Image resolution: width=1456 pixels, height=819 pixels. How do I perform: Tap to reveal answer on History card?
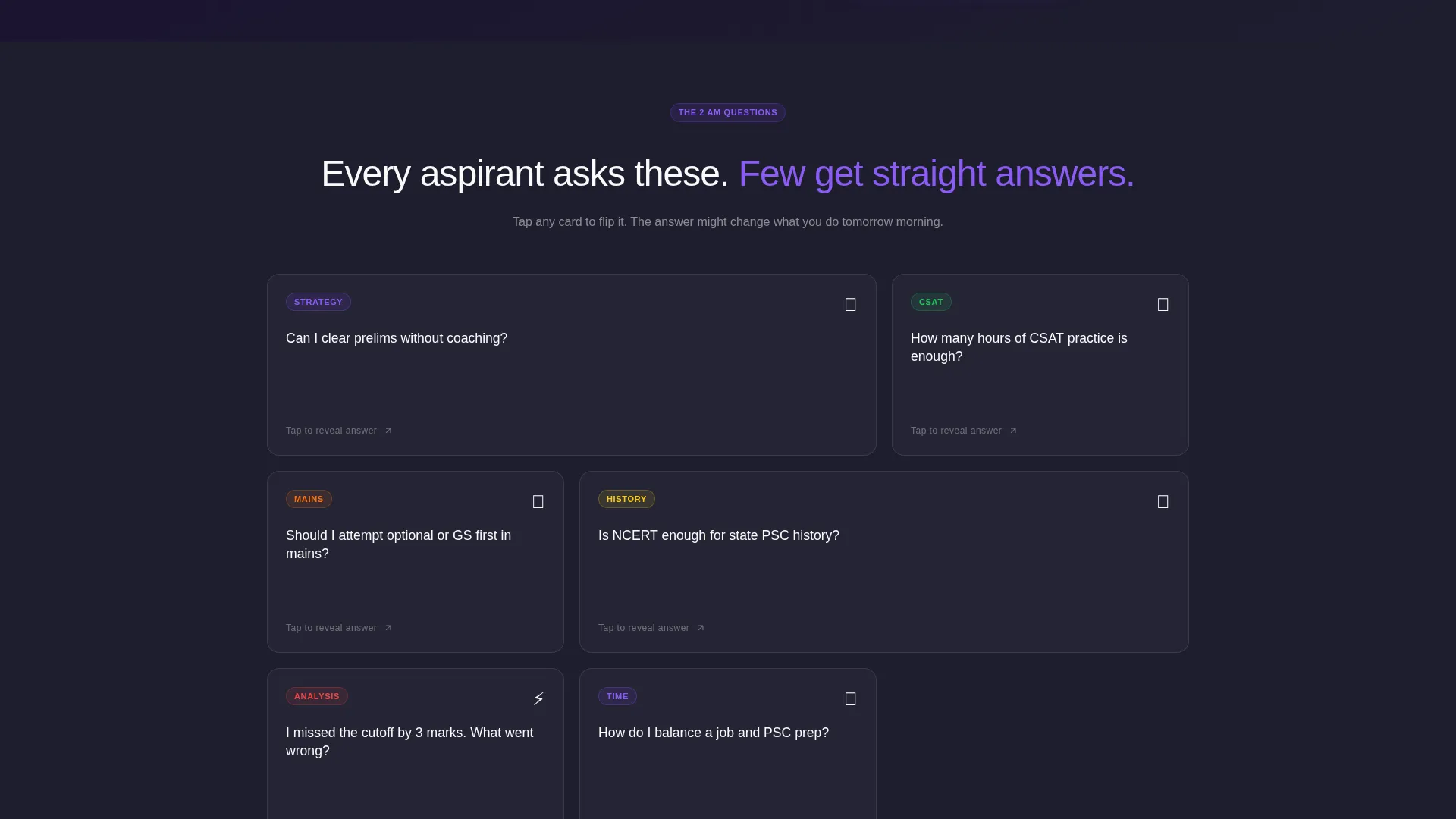pyautogui.click(x=644, y=628)
